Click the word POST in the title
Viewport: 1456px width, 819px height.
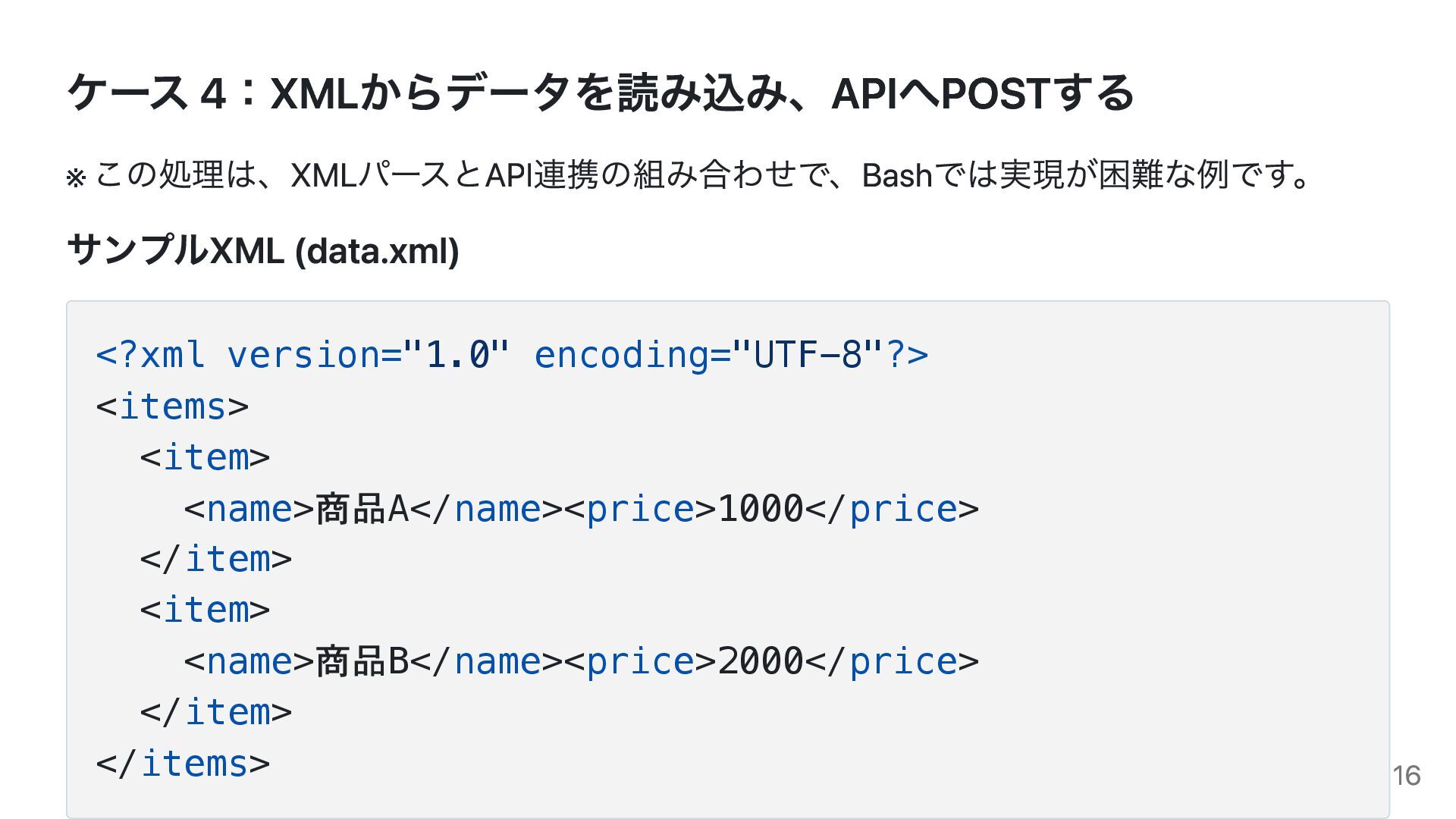click(x=994, y=93)
